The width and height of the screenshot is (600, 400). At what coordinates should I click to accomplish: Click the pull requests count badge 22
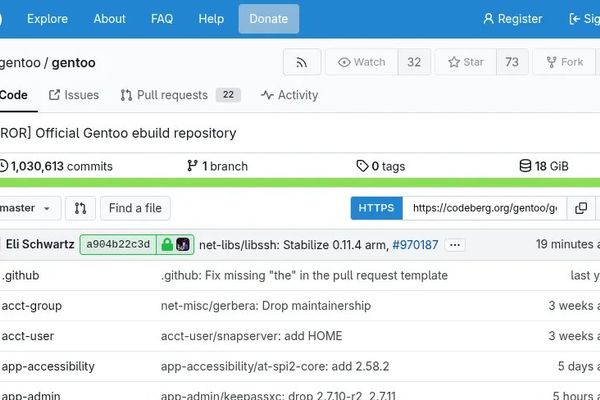[228, 95]
